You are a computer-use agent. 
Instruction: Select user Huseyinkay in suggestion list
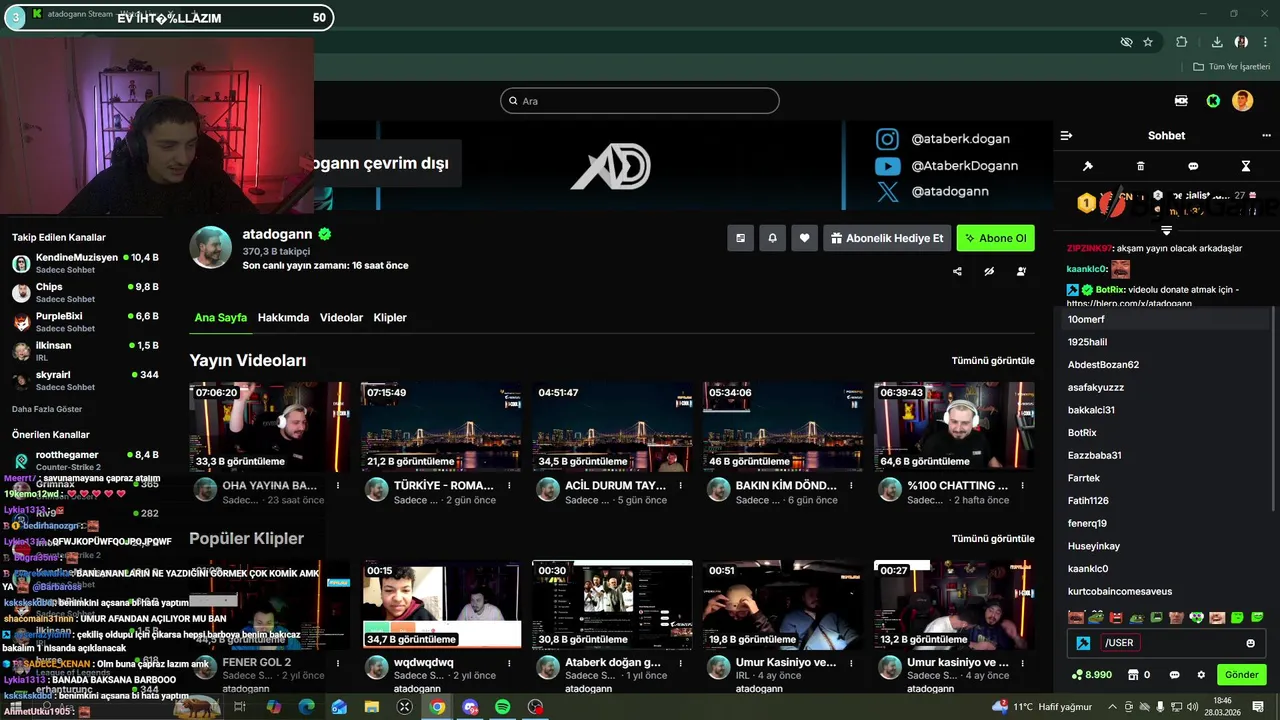point(1166,546)
